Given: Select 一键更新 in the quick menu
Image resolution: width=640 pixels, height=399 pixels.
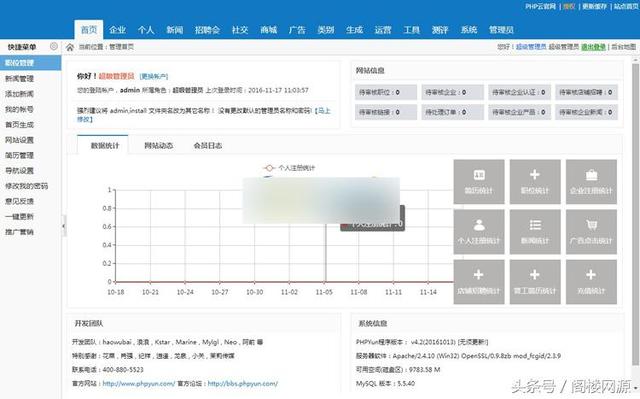Looking at the screenshot, I should [19, 217].
